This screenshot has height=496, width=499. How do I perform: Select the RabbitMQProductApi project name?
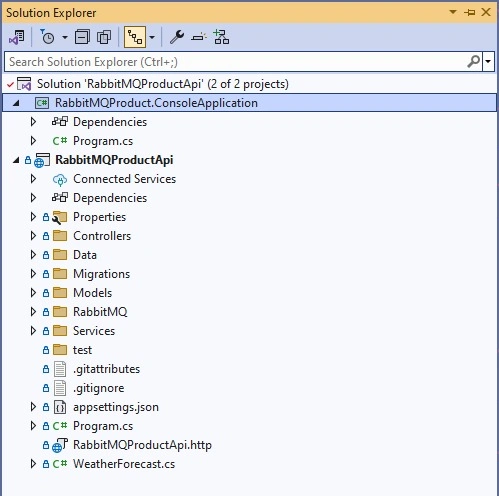pyautogui.click(x=114, y=160)
